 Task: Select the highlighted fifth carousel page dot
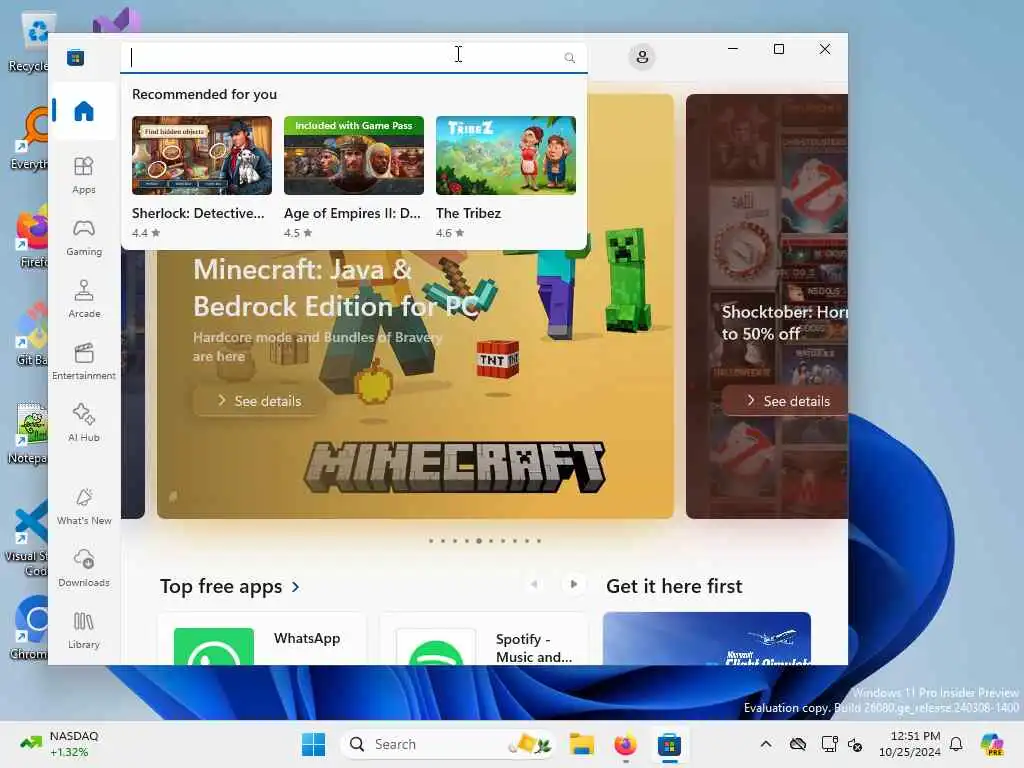[x=479, y=541]
